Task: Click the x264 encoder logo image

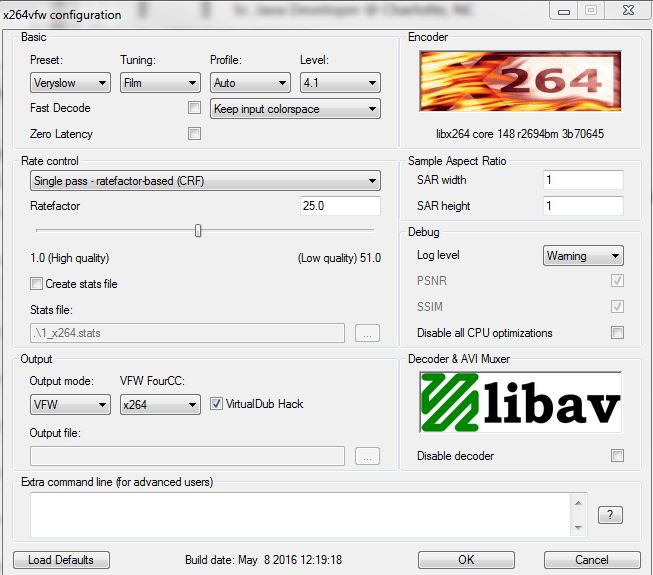Action: [520, 81]
